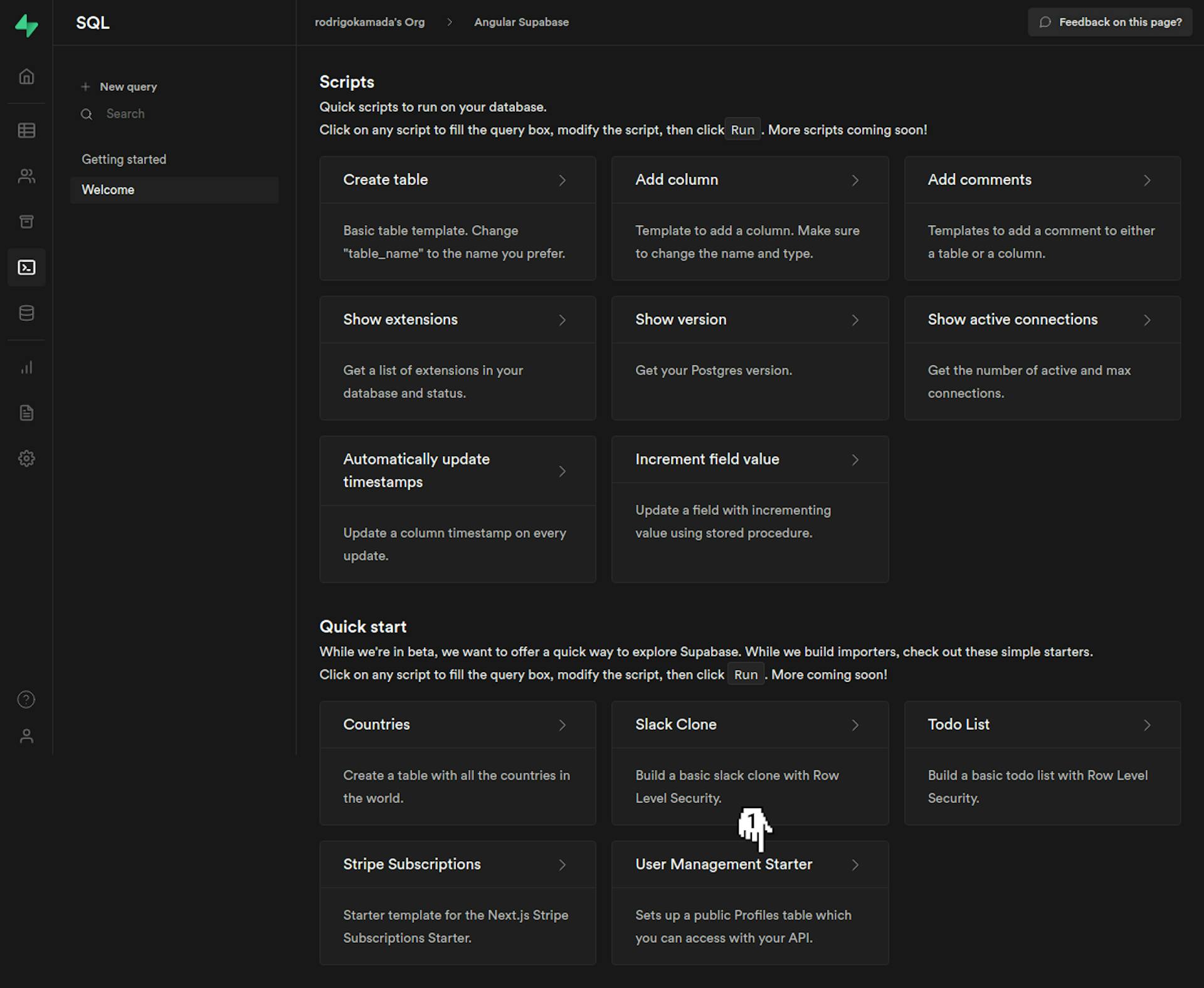This screenshot has width=1204, height=988.
Task: Open the Database icon in sidebar
Action: click(x=26, y=313)
